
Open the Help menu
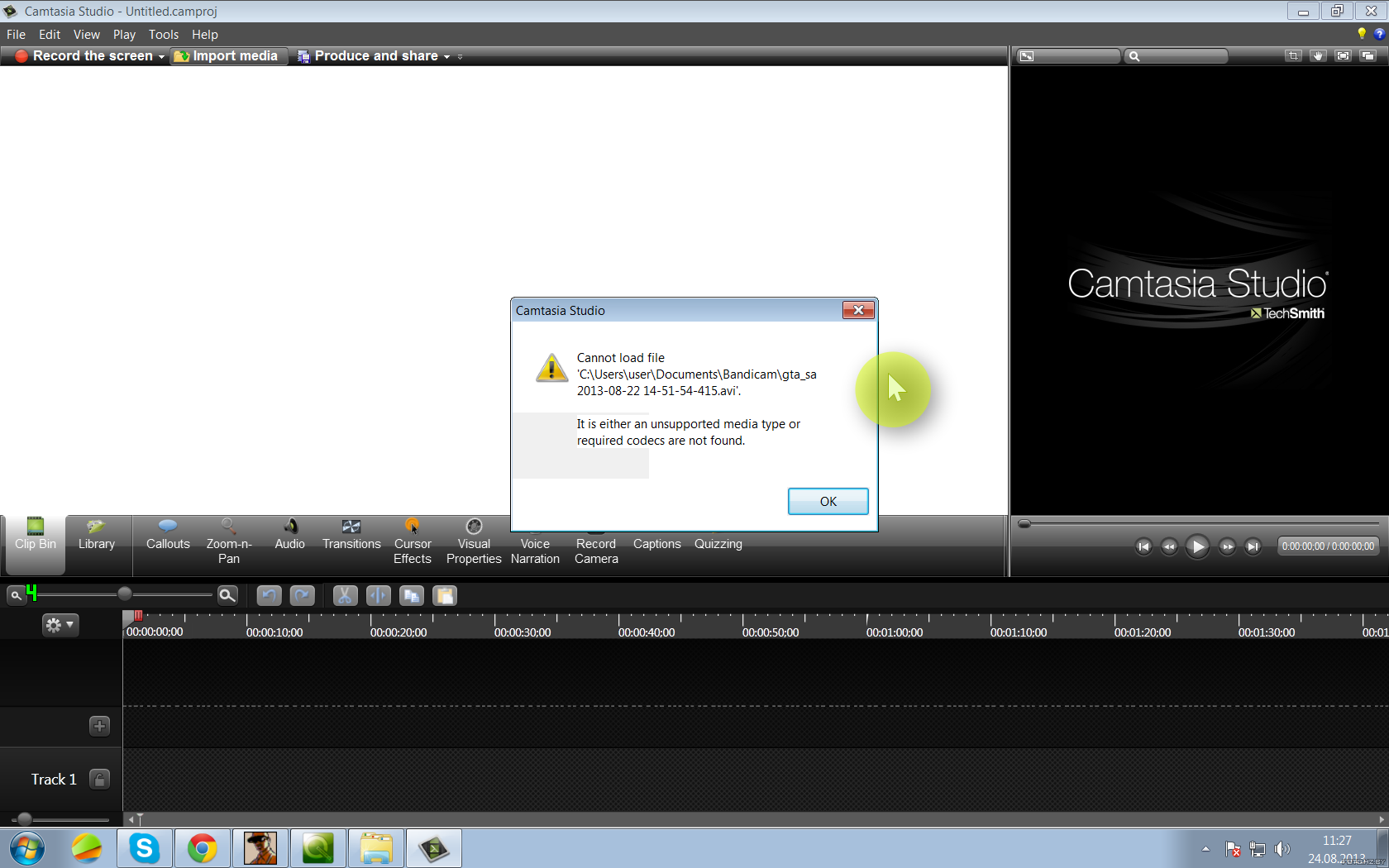(x=204, y=35)
